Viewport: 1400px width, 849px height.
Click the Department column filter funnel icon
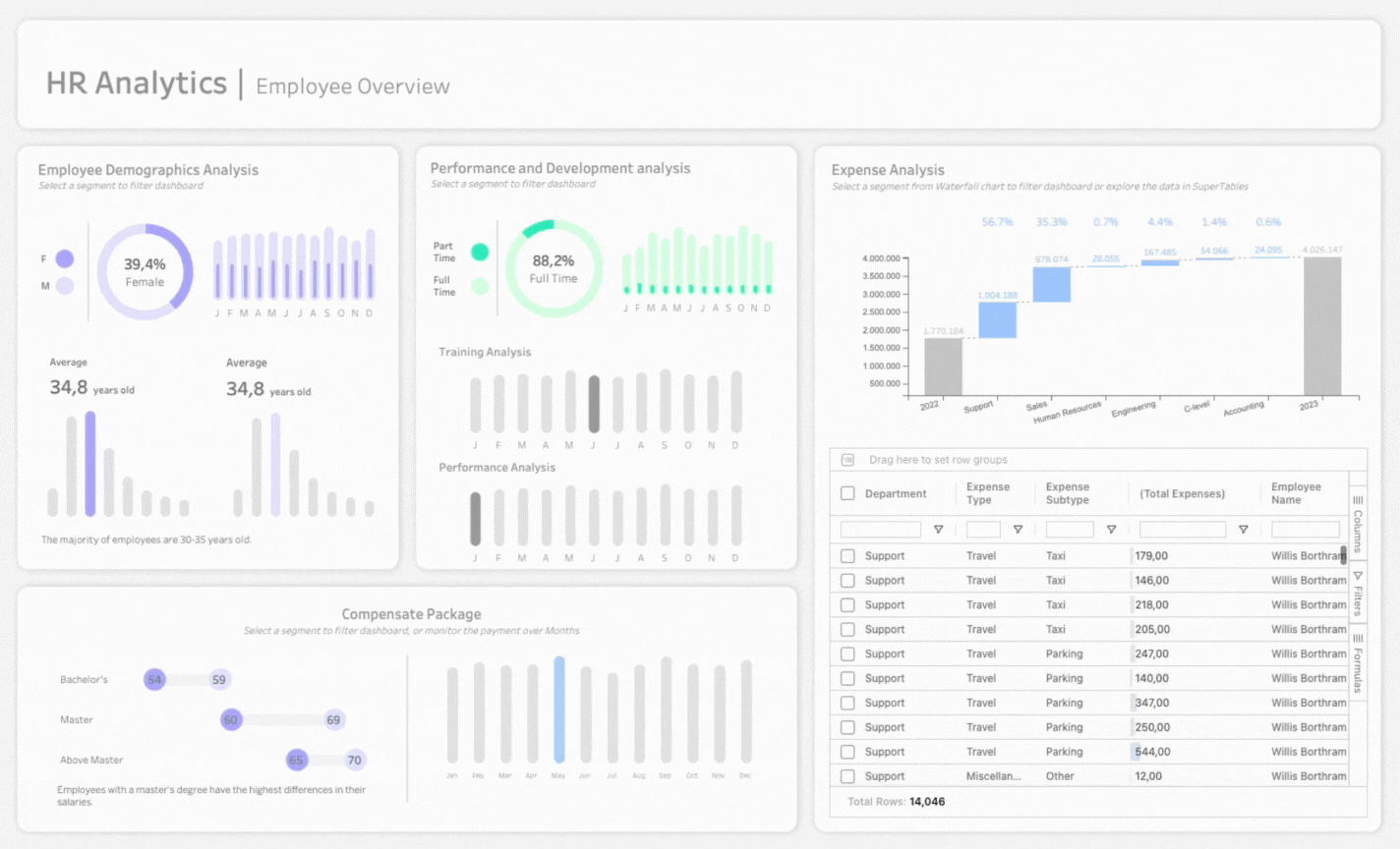pos(939,529)
